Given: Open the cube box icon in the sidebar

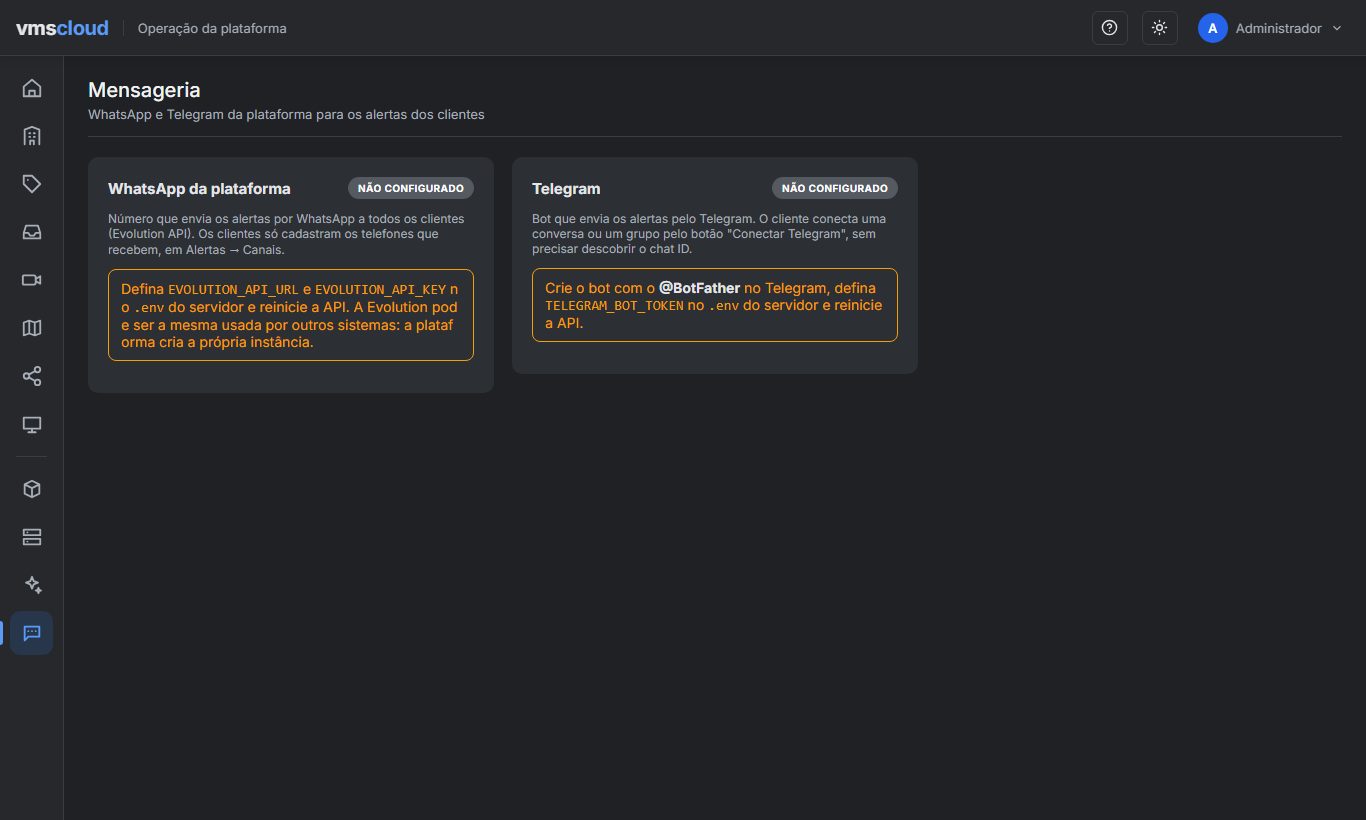Looking at the screenshot, I should click(32, 489).
